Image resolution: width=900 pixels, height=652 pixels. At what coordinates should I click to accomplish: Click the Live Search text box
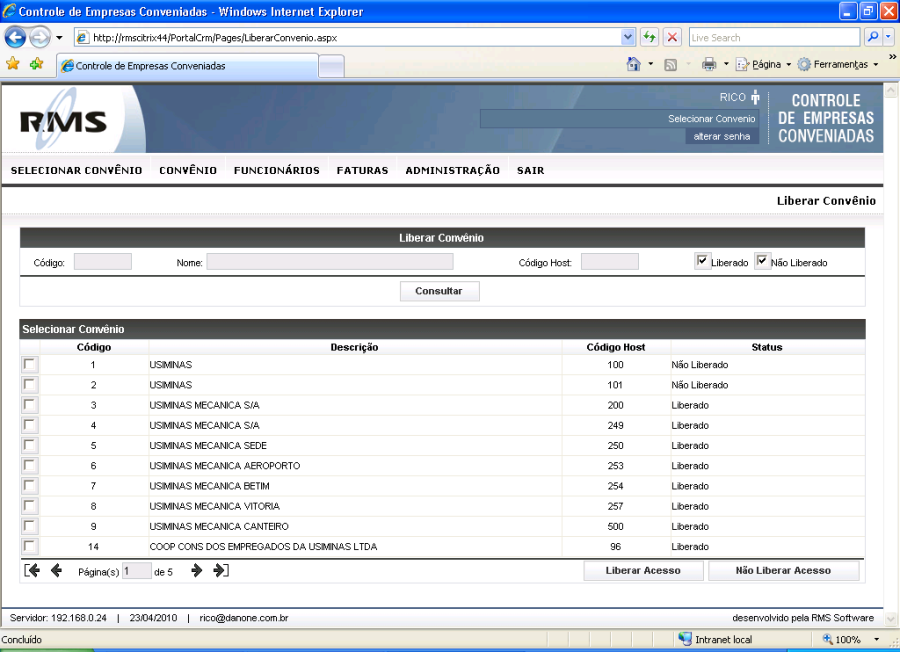pyautogui.click(x=774, y=37)
